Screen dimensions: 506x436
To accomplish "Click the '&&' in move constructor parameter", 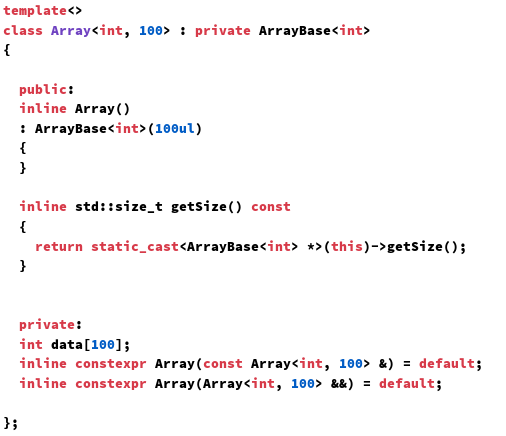I will (x=339, y=384).
